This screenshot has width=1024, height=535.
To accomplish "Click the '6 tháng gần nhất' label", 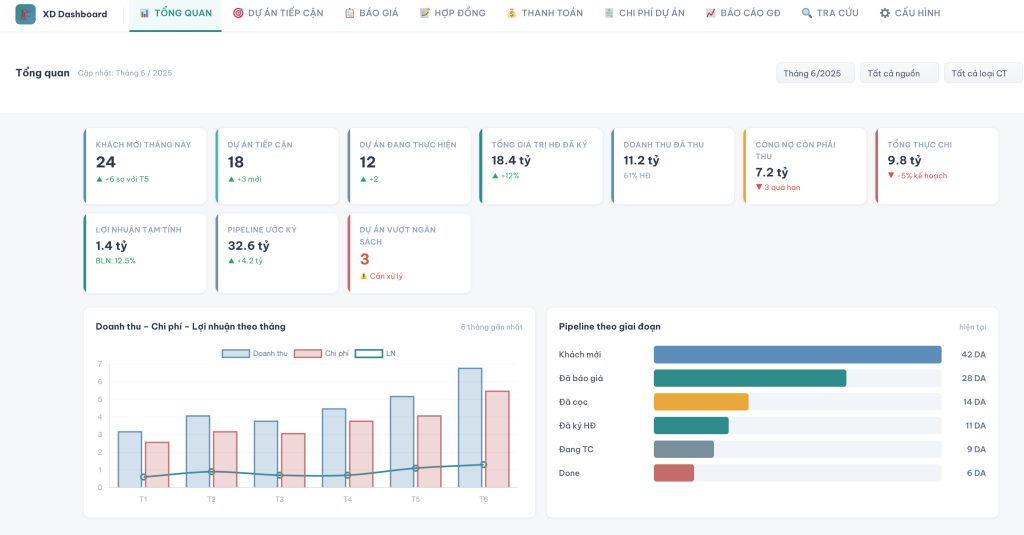I will [491, 327].
